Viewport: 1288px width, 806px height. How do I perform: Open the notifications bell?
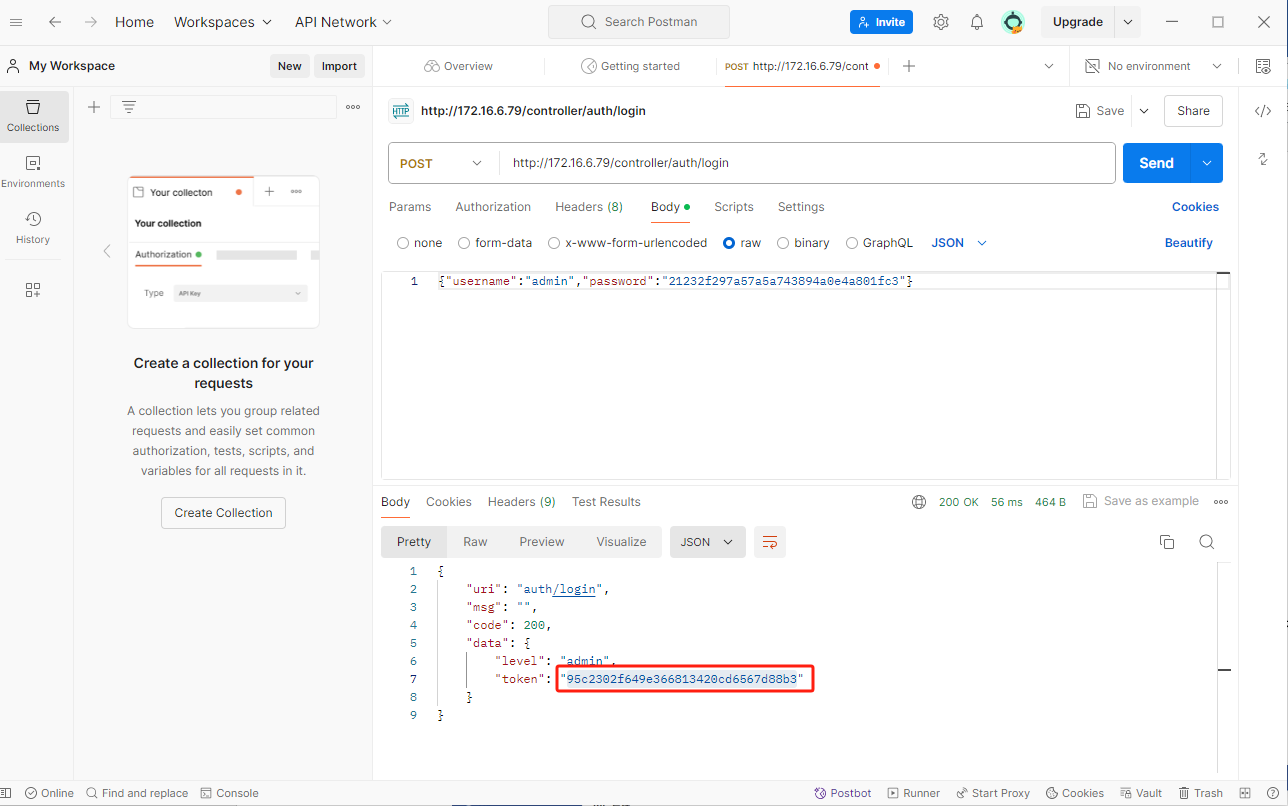pyautogui.click(x=977, y=22)
